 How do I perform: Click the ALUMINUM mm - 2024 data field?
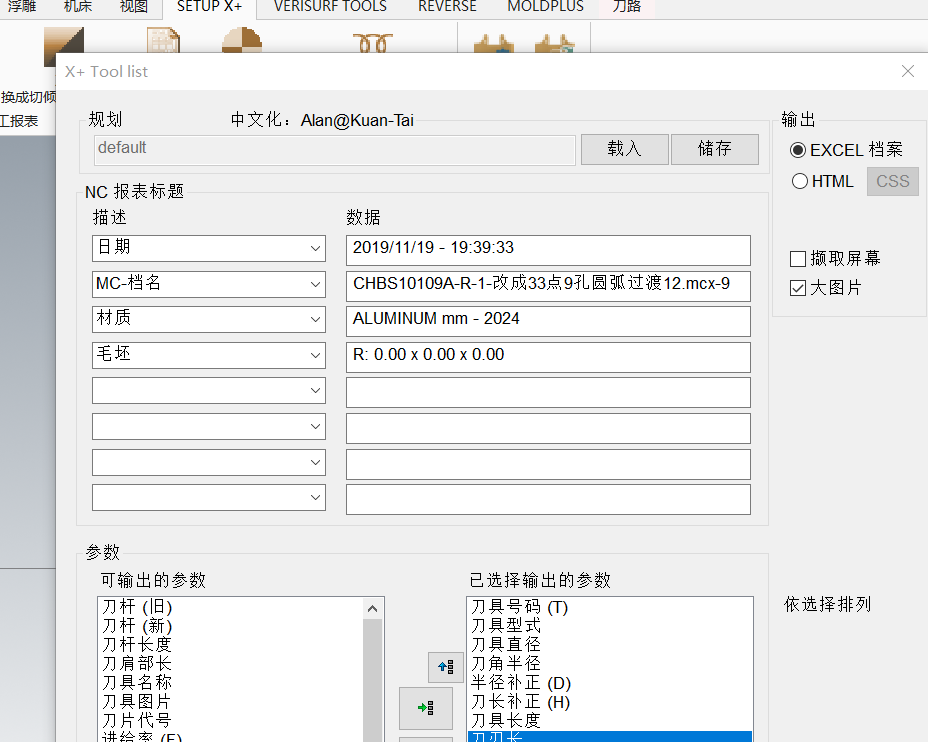[548, 321]
